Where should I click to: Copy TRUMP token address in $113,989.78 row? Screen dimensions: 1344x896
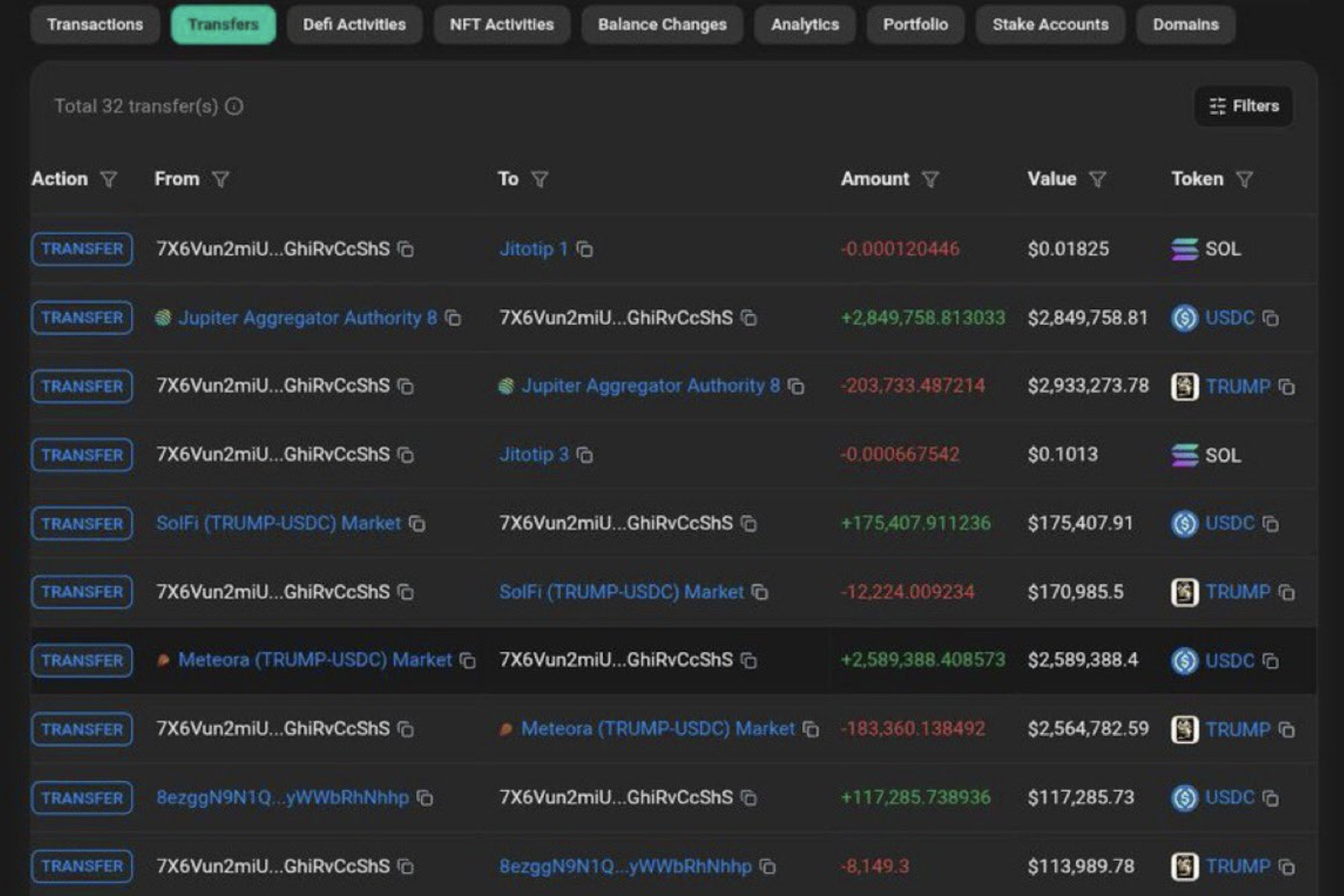click(x=1286, y=867)
